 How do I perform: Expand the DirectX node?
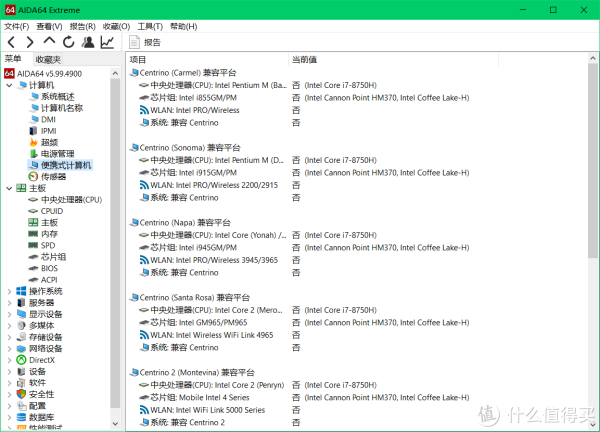pos(9,360)
